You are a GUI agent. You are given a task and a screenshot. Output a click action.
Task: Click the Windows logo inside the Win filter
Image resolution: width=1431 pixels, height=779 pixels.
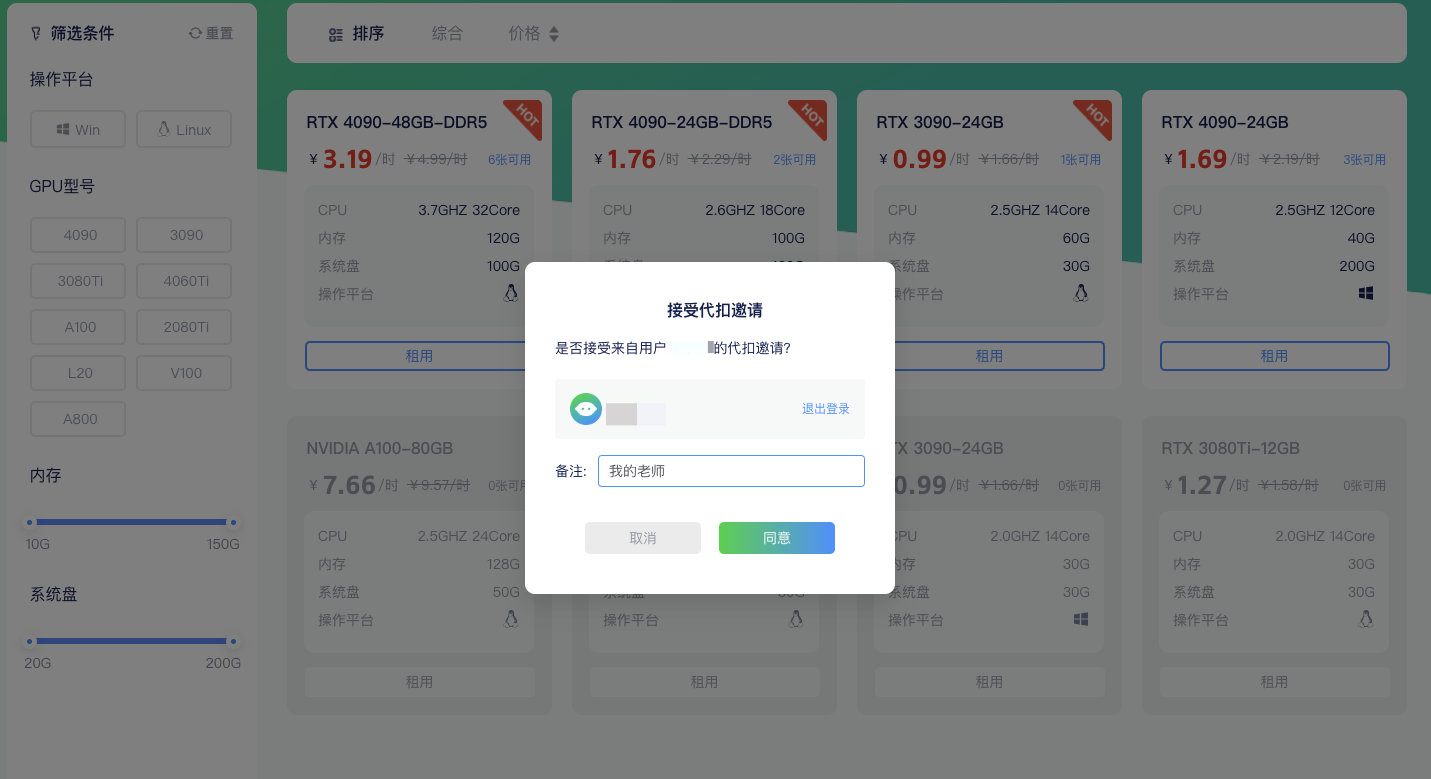60,128
